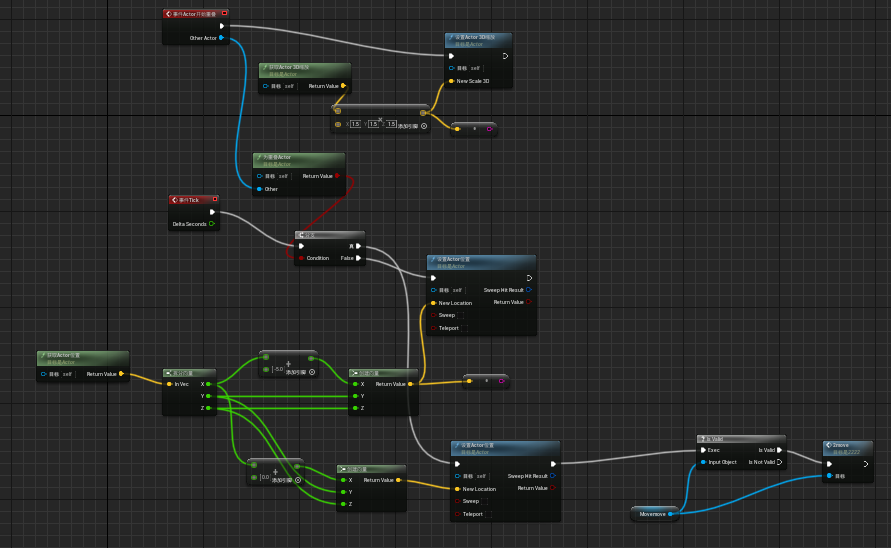
Task: Click the In Vec input pin
Action: (x=169, y=384)
